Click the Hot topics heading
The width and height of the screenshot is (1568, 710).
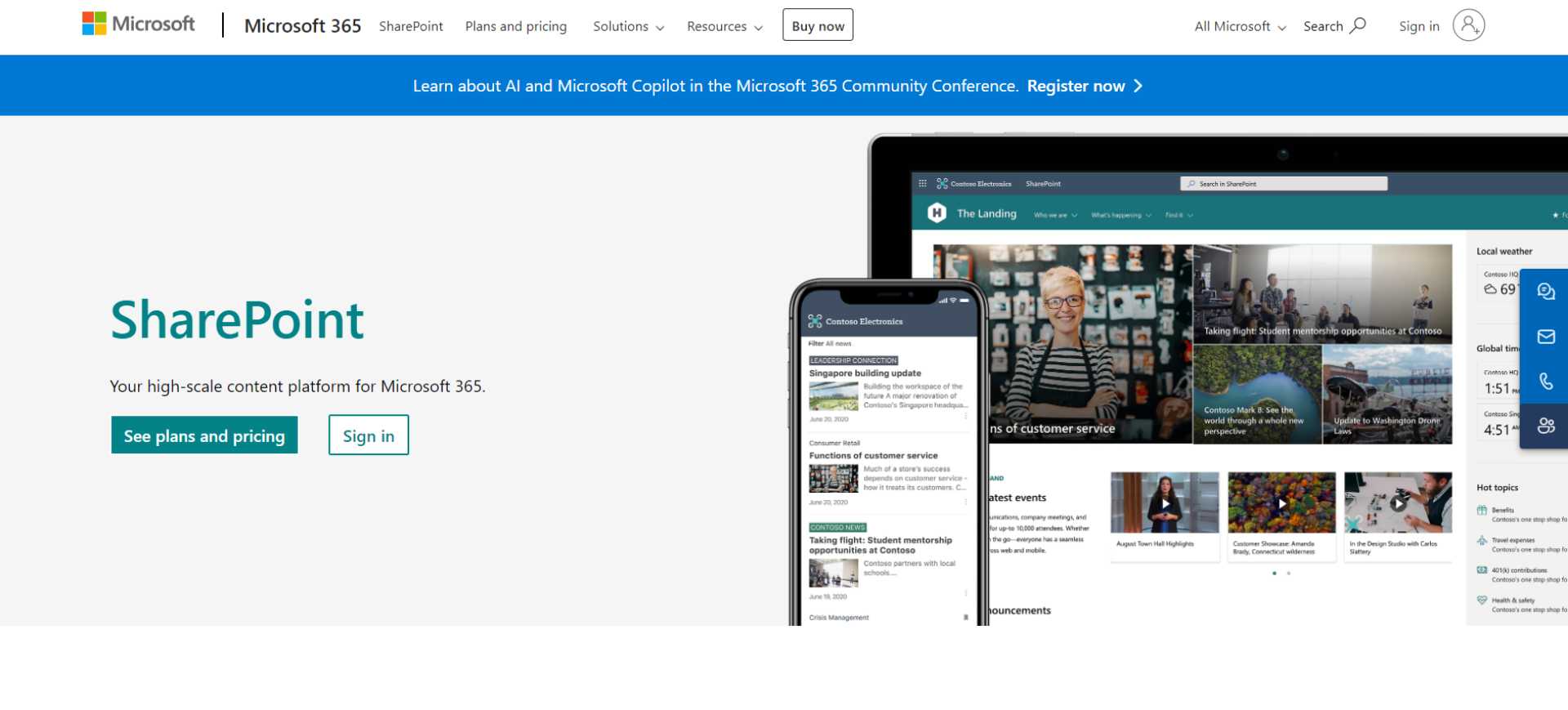pos(1497,488)
